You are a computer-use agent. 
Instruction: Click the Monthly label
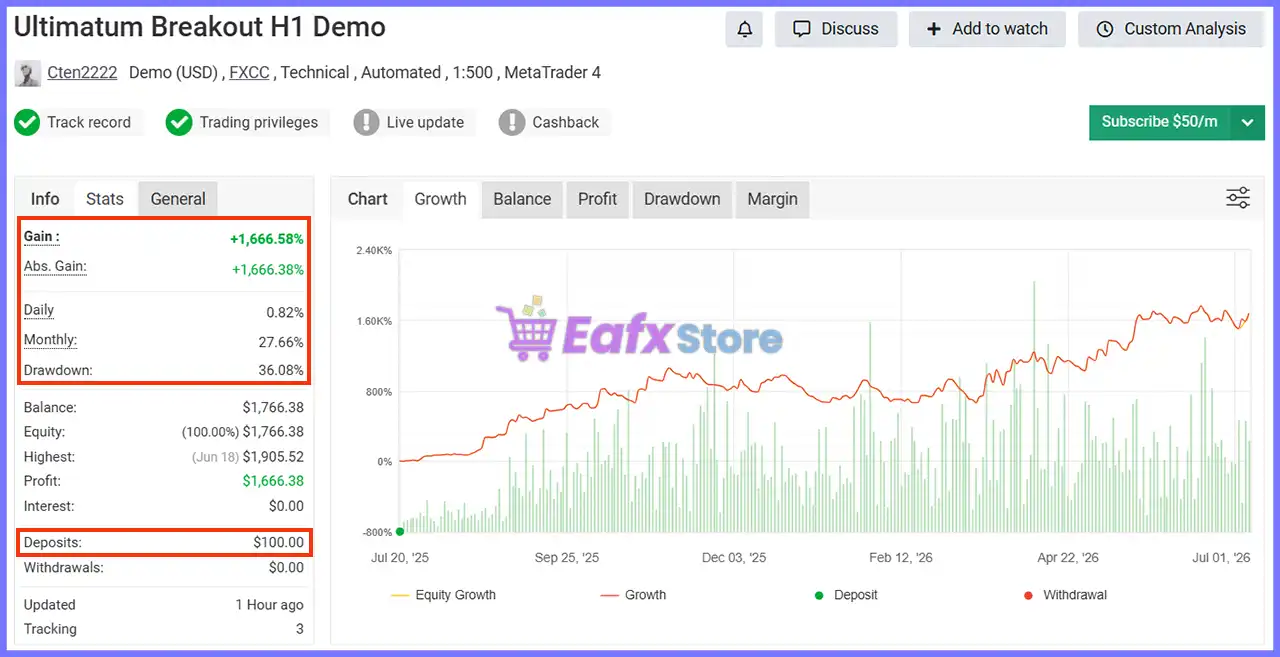[x=50, y=340]
